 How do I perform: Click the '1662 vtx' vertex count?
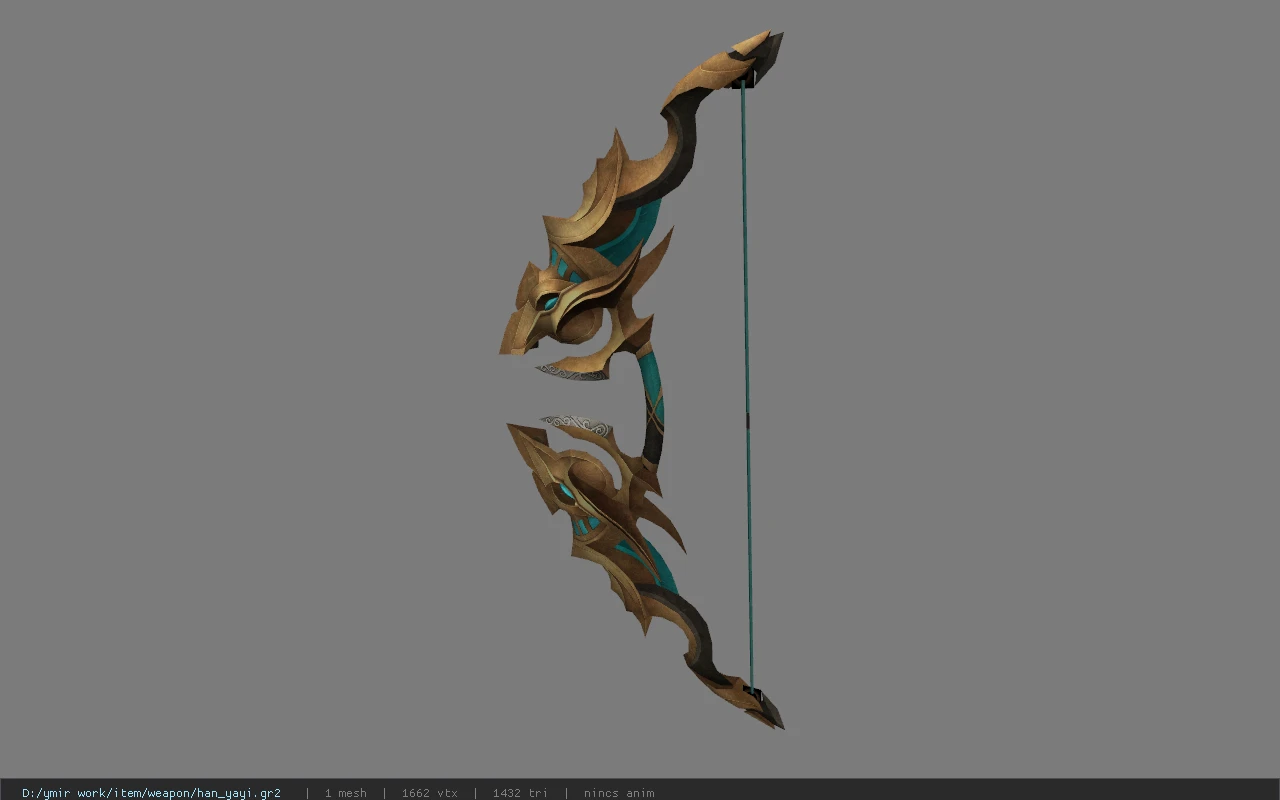[430, 793]
